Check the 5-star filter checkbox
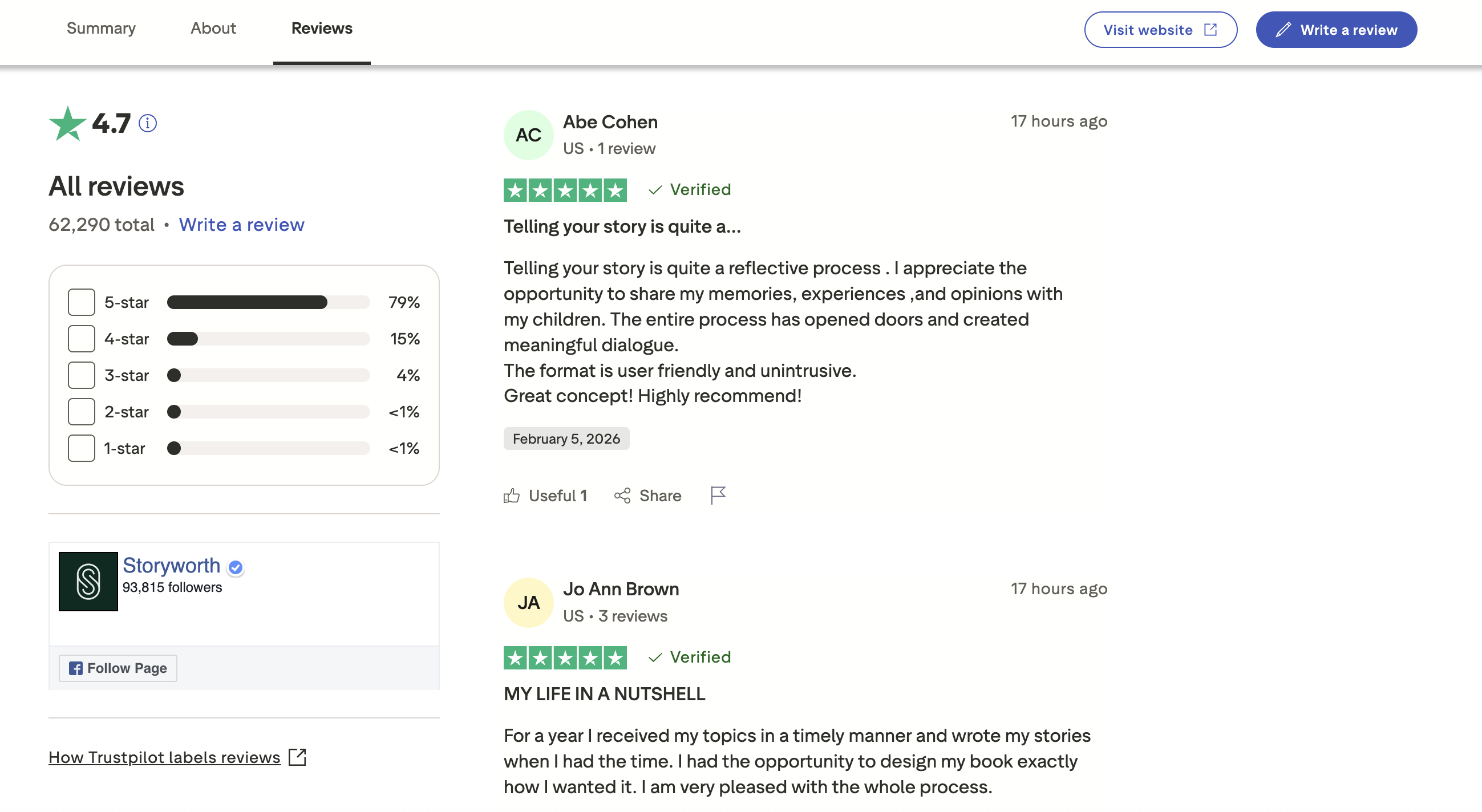Viewport: 1482px width, 812px height. click(81, 302)
